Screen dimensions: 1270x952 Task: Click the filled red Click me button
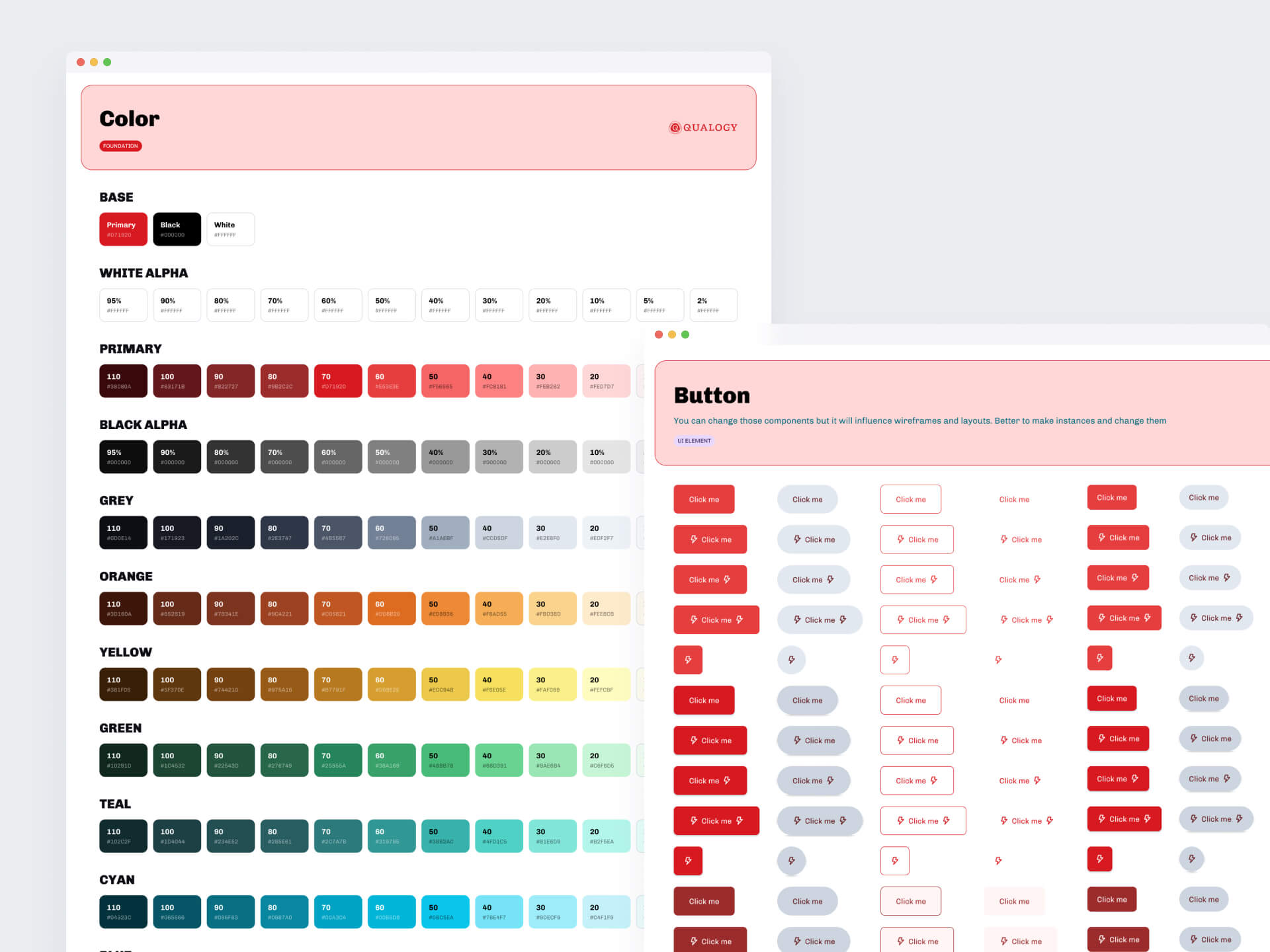click(x=704, y=499)
